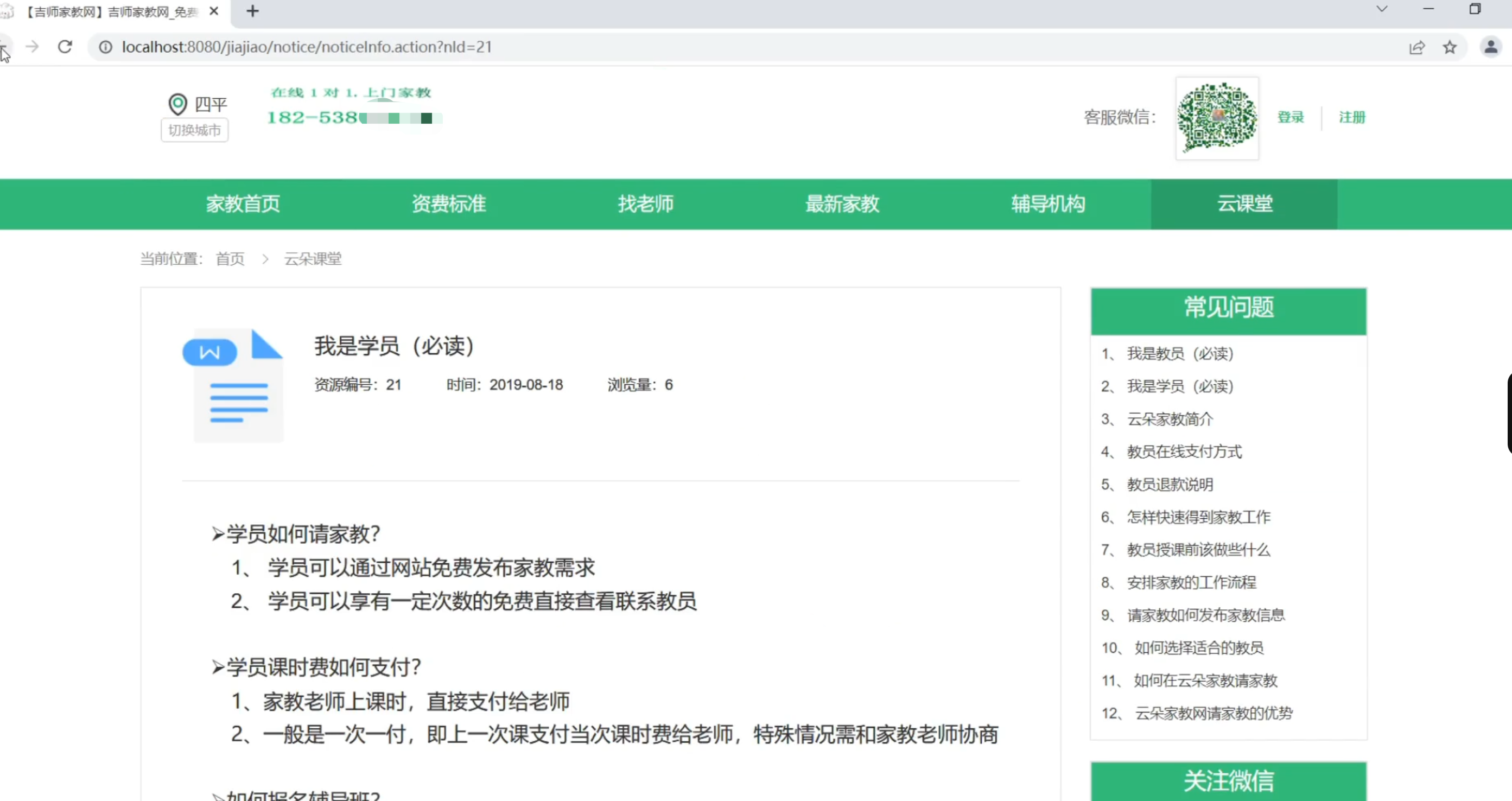The width and height of the screenshot is (1512, 801).
Task: Expand the tab search dropdown chevron
Action: [1382, 9]
